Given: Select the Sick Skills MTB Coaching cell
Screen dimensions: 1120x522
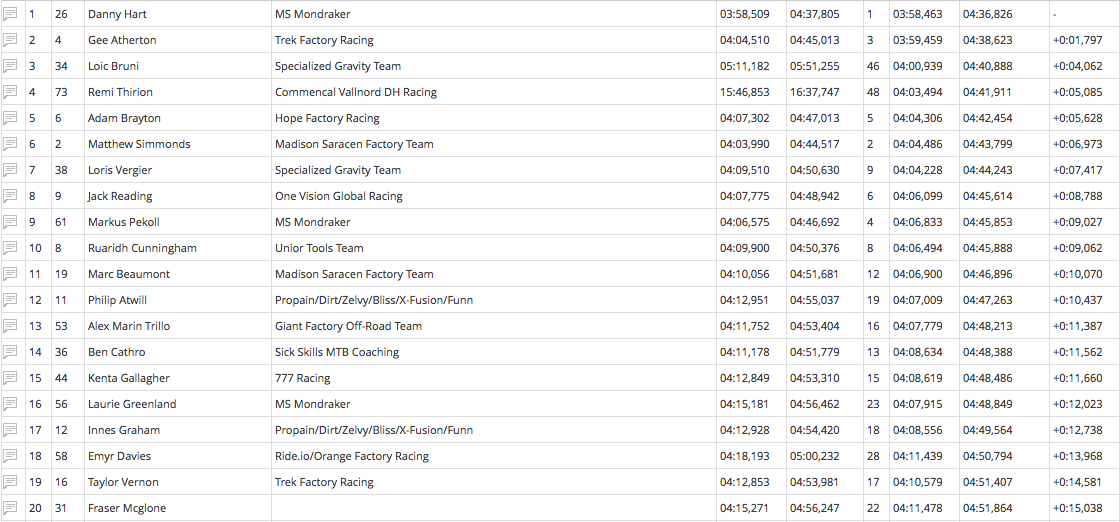Looking at the screenshot, I should click(337, 352).
